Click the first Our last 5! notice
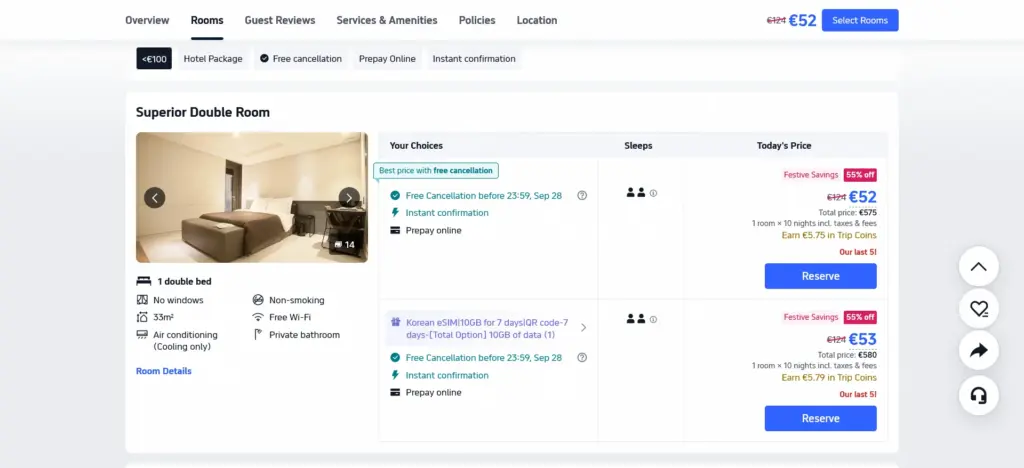The height and width of the screenshot is (468, 1024). [x=858, y=252]
